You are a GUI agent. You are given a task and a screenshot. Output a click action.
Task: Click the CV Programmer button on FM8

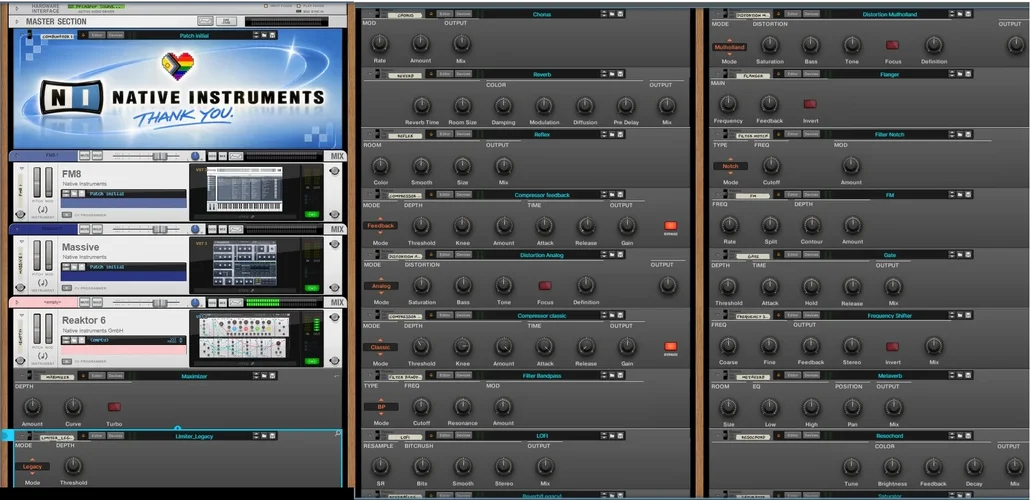(68, 215)
